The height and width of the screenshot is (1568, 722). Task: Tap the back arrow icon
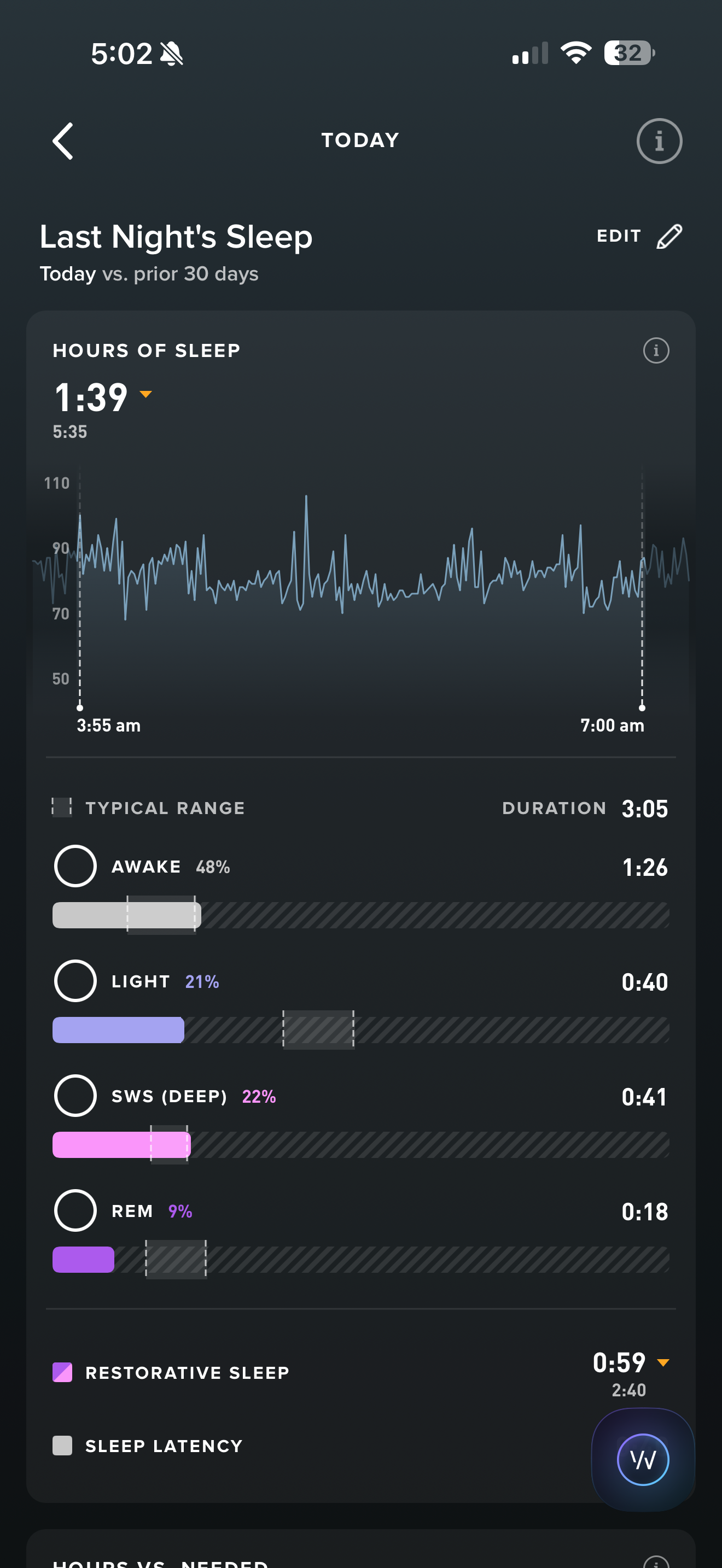pyautogui.click(x=63, y=141)
